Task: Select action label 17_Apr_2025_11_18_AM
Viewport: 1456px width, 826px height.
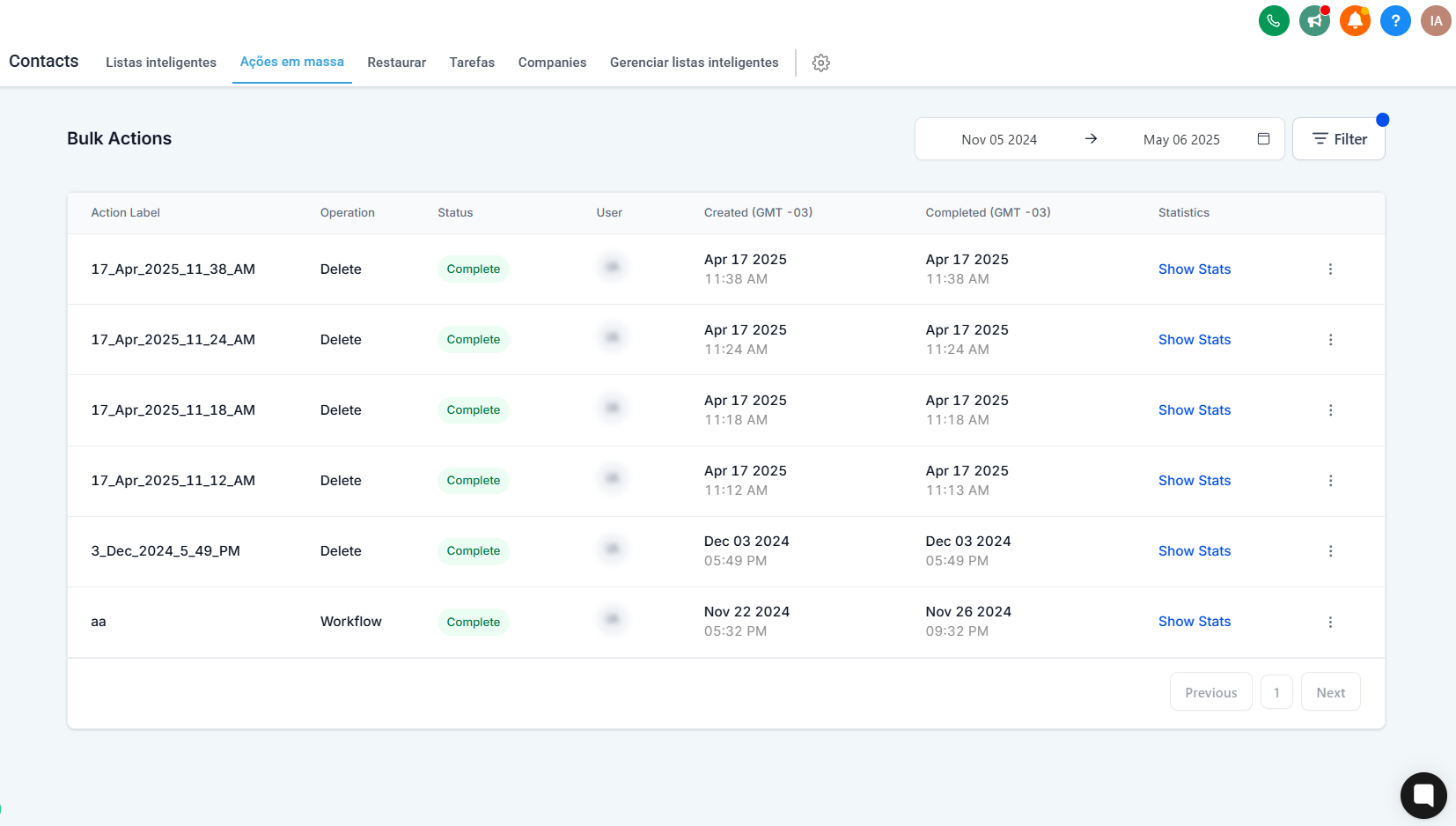Action: click(173, 410)
